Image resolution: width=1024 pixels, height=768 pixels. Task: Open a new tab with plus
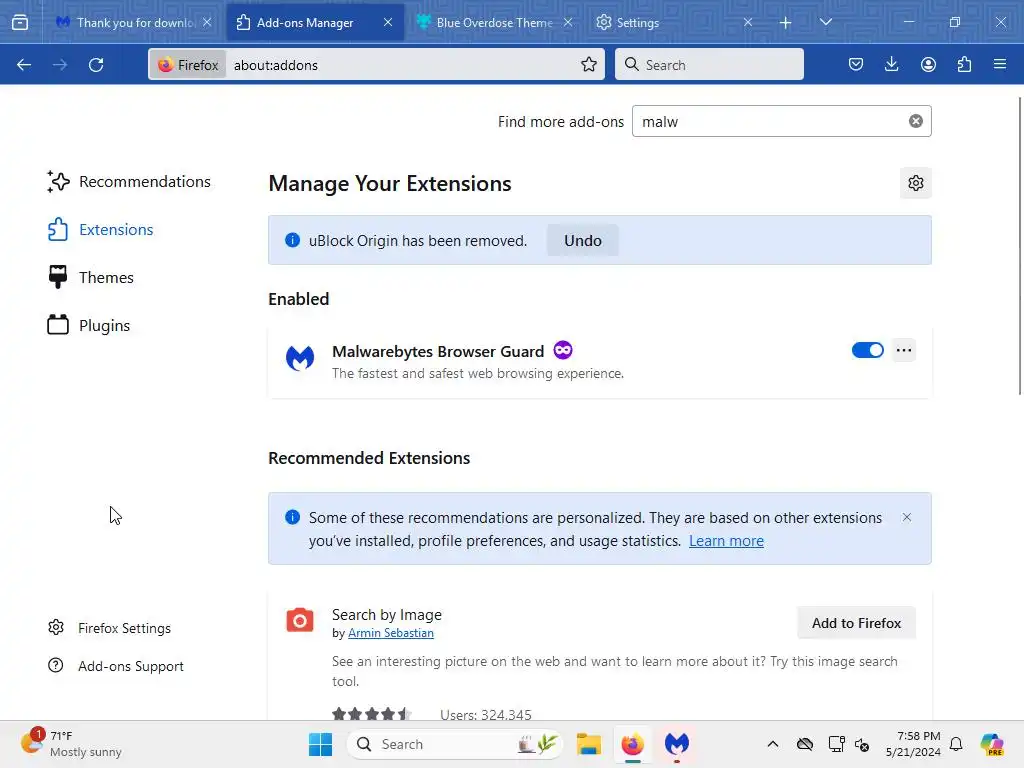[x=785, y=23]
